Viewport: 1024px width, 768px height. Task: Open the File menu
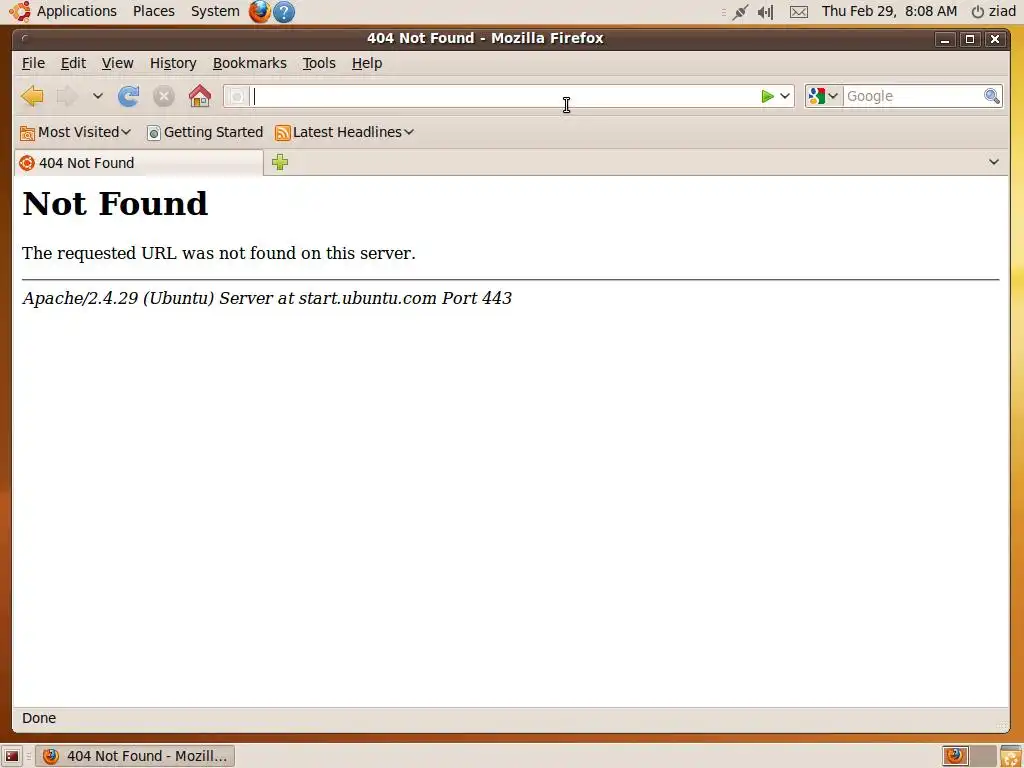(x=33, y=63)
